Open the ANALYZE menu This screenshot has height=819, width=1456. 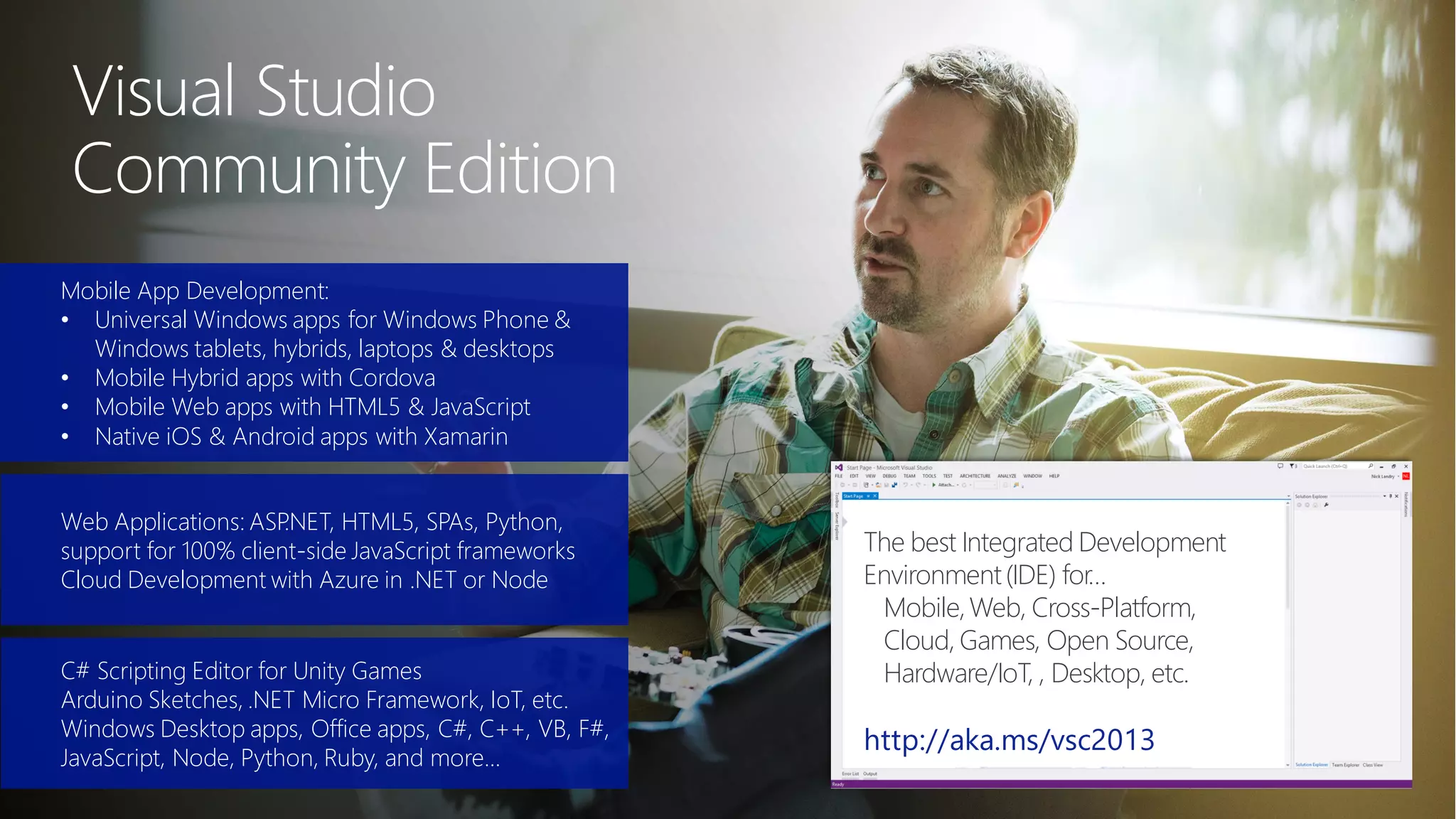[1007, 476]
